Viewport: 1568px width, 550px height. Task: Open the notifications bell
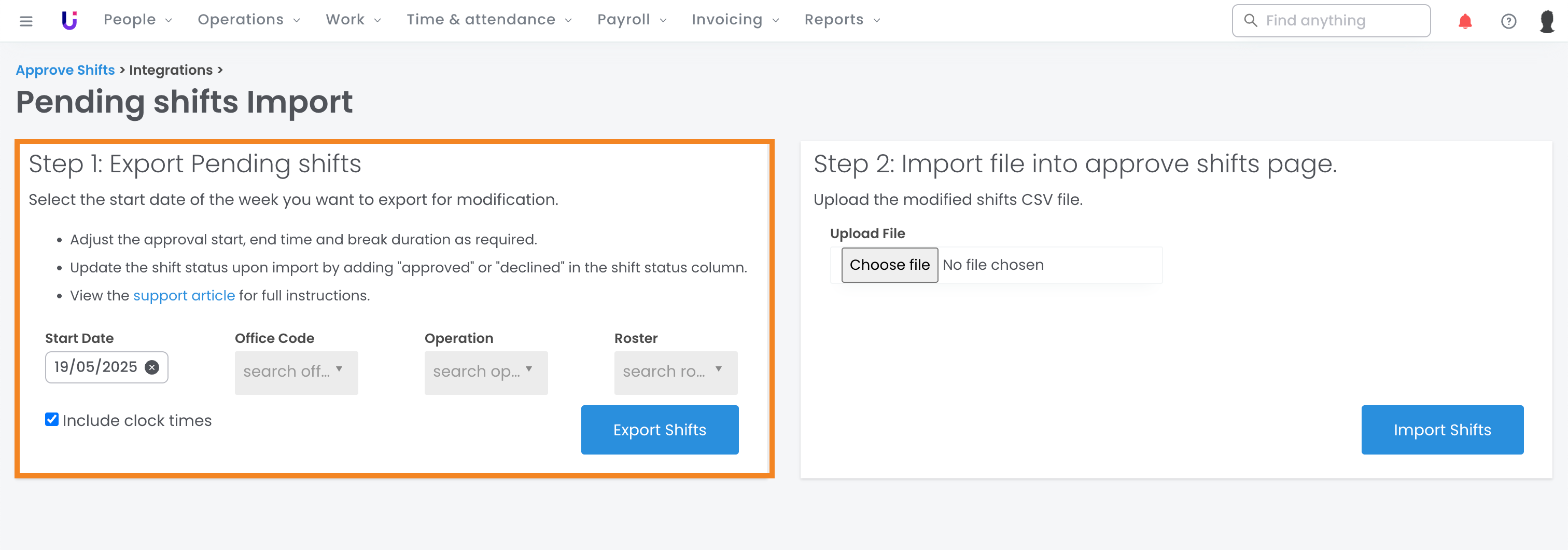pyautogui.click(x=1464, y=21)
